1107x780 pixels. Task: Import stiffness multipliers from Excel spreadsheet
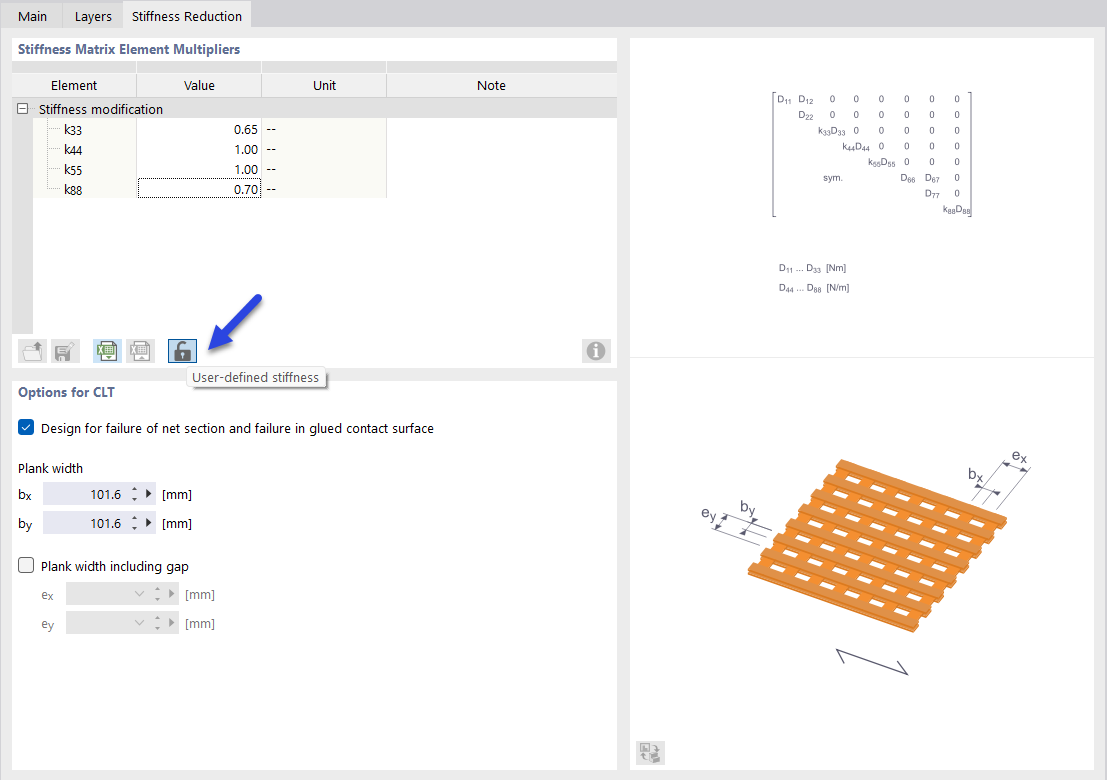pyautogui.click(x=140, y=351)
